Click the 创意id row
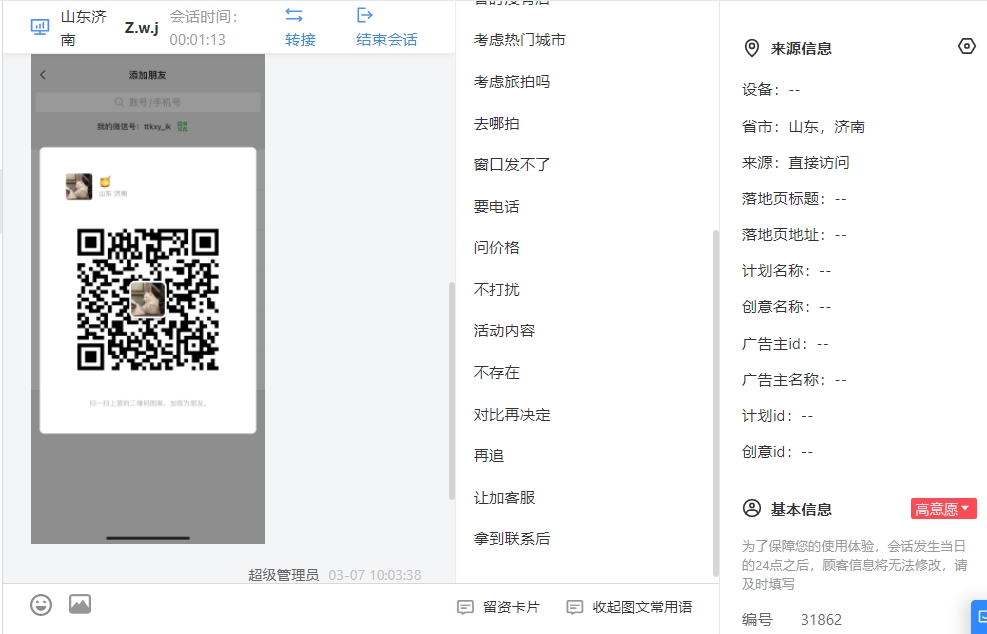987x634 pixels. [x=777, y=451]
